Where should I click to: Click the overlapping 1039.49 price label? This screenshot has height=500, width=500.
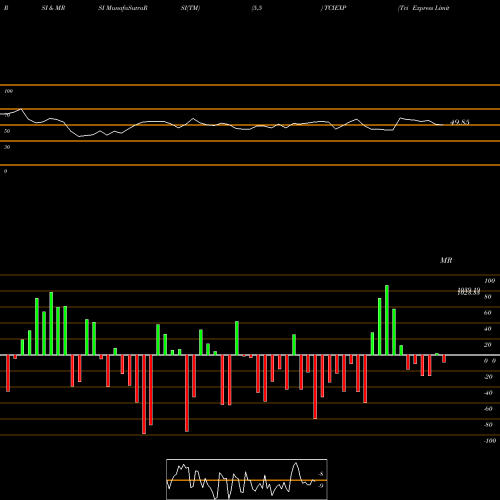coord(469,291)
